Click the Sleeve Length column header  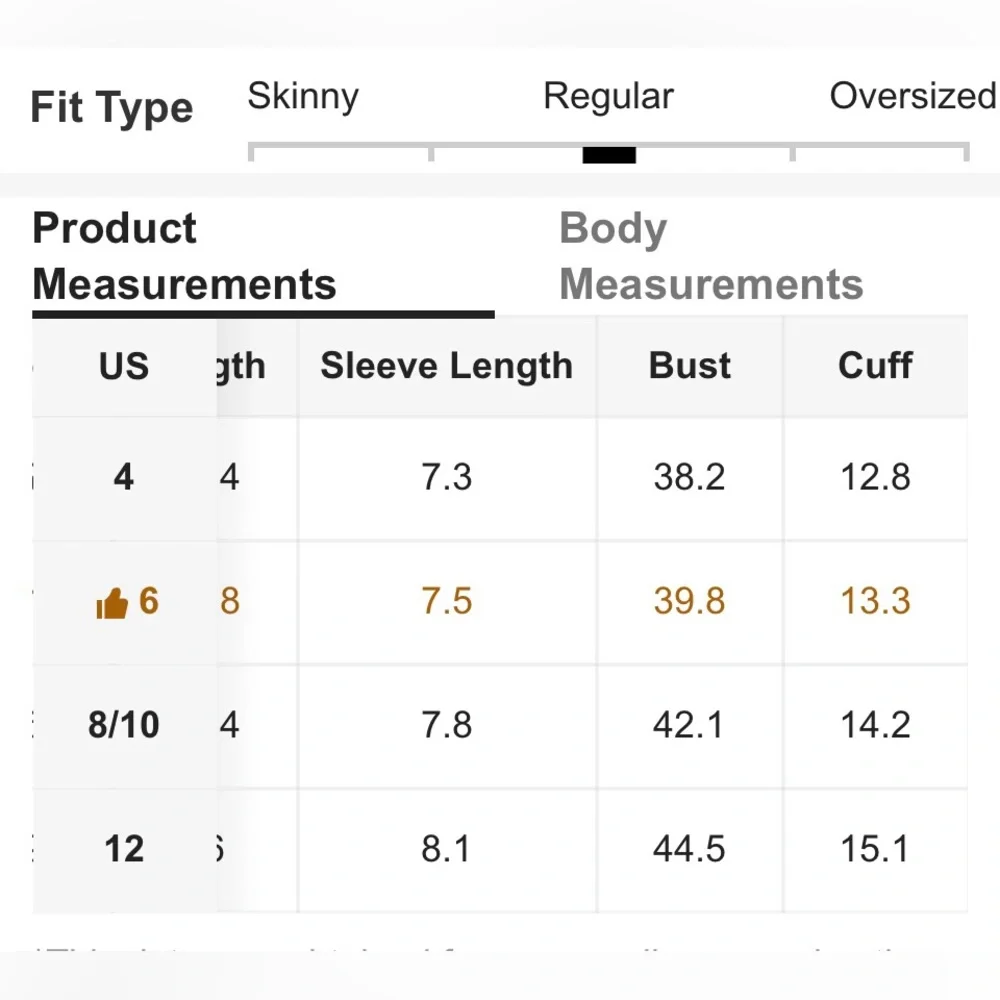[446, 366]
